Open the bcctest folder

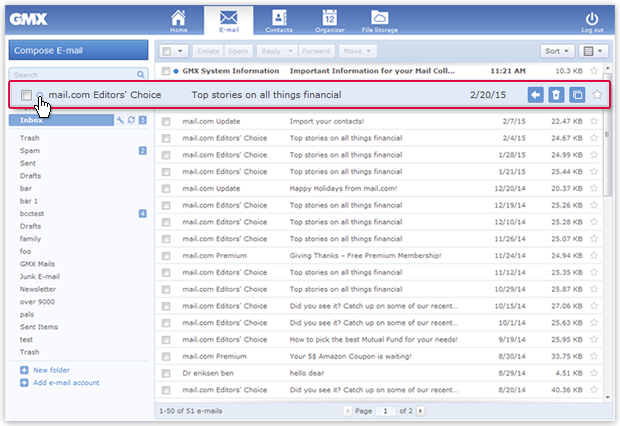tap(32, 213)
